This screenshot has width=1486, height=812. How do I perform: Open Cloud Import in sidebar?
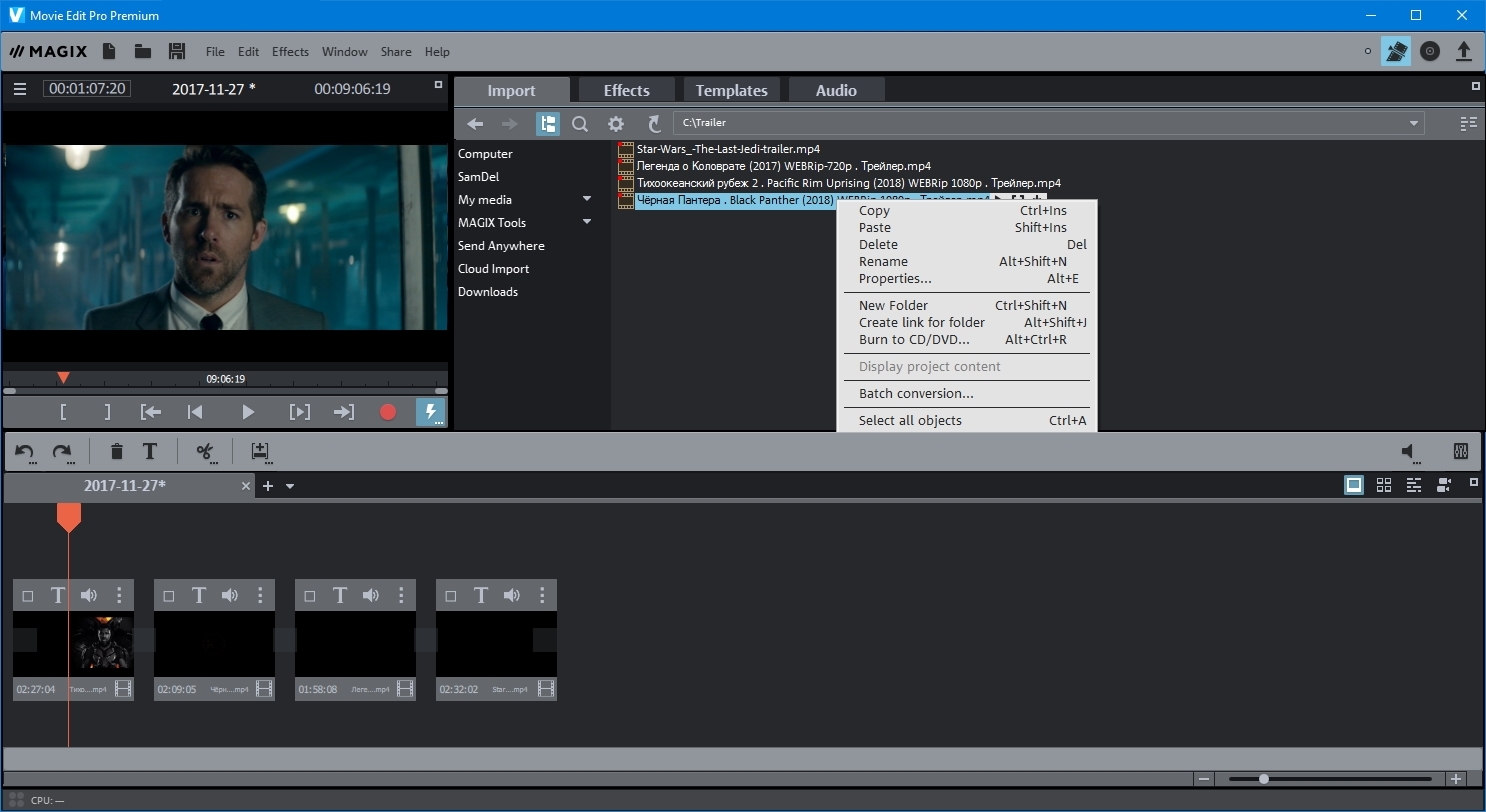coord(493,268)
